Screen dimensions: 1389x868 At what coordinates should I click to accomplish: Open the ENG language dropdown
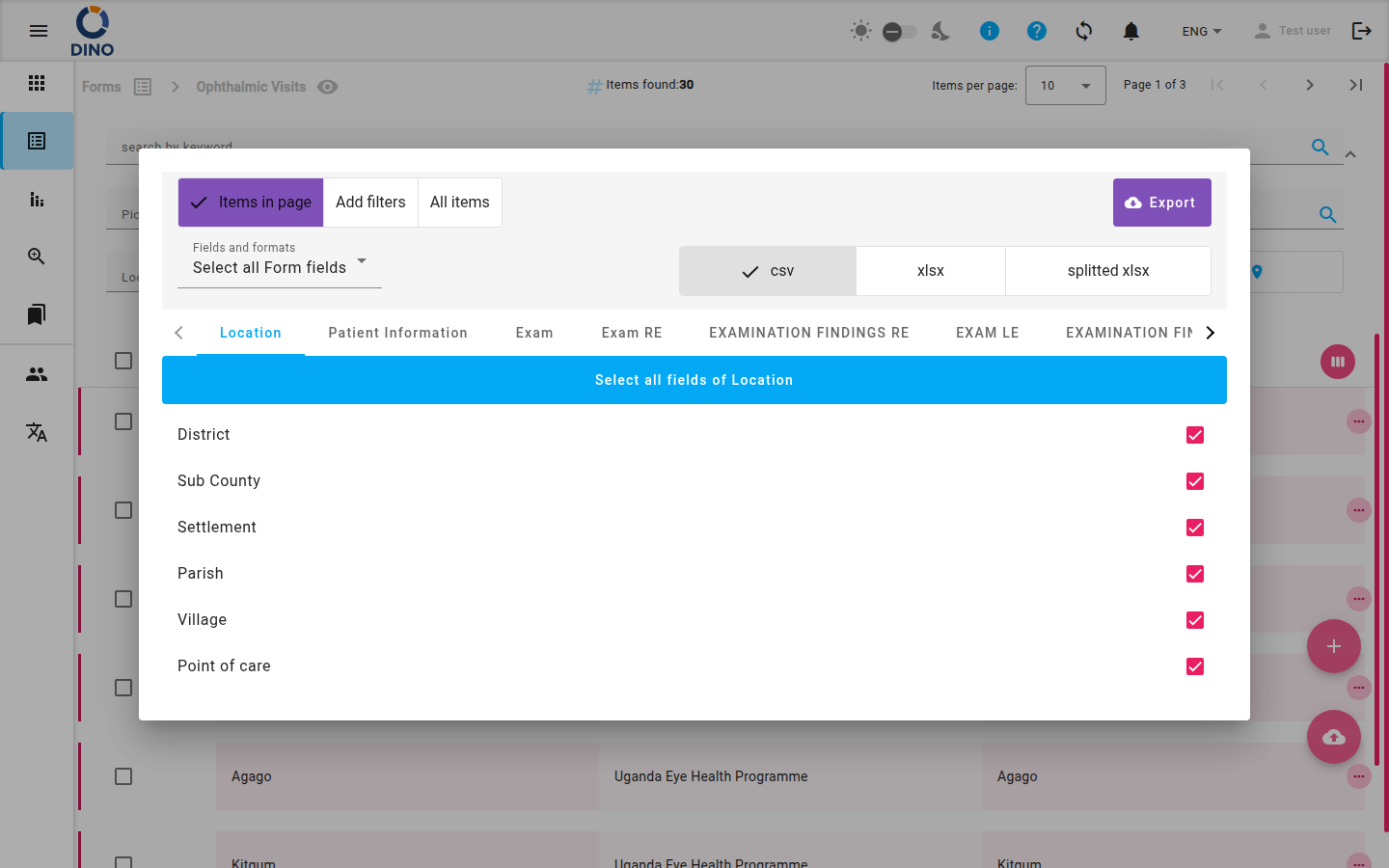point(1202,31)
